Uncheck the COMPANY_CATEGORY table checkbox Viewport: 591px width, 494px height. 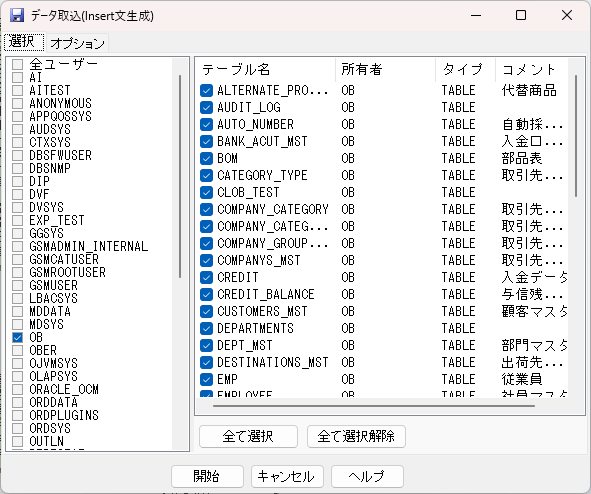click(206, 210)
